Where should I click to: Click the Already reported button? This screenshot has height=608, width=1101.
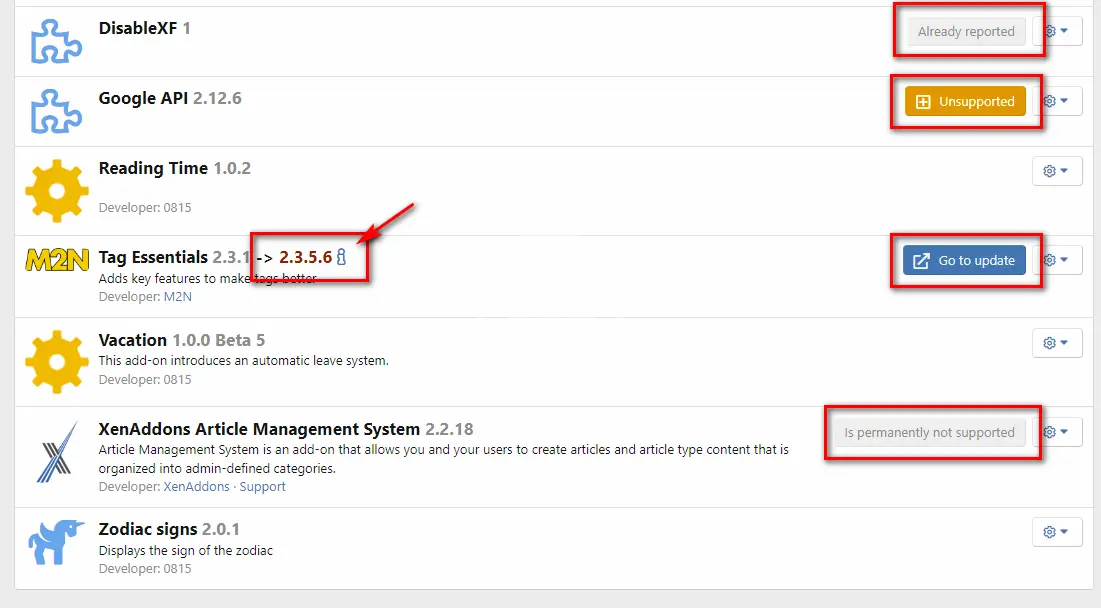tap(965, 31)
